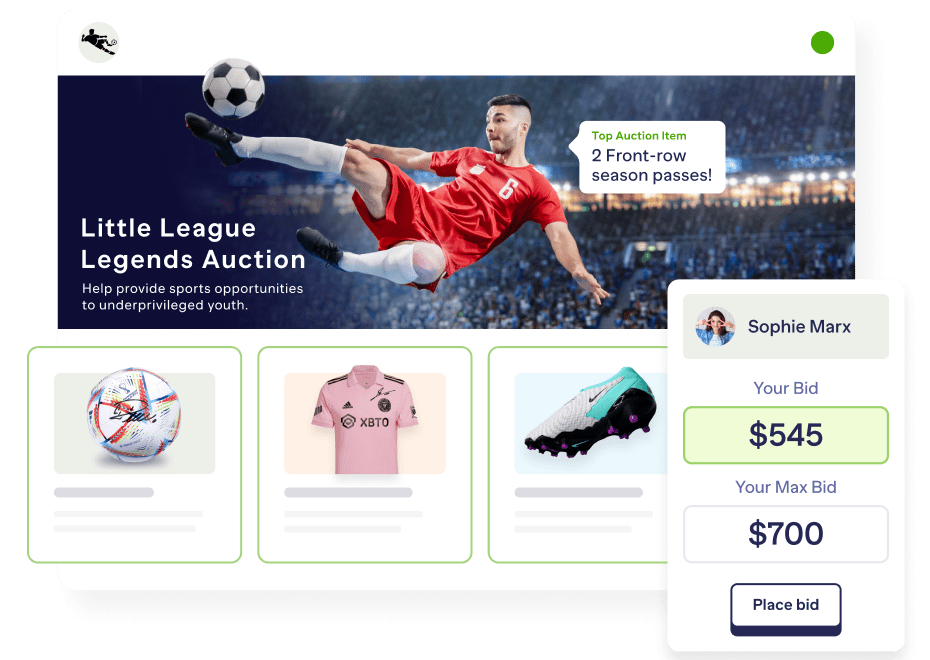Open the soccer cleat auction card
Image resolution: width=930 pixels, height=660 pixels.
(x=578, y=455)
